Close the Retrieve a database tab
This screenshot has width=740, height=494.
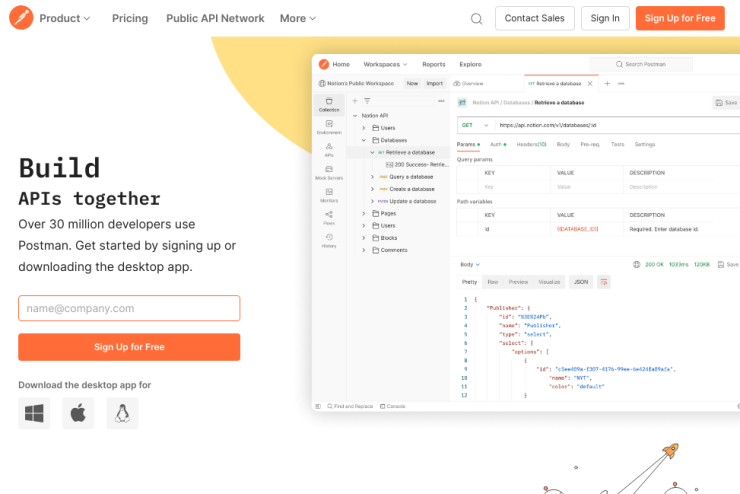(x=590, y=84)
